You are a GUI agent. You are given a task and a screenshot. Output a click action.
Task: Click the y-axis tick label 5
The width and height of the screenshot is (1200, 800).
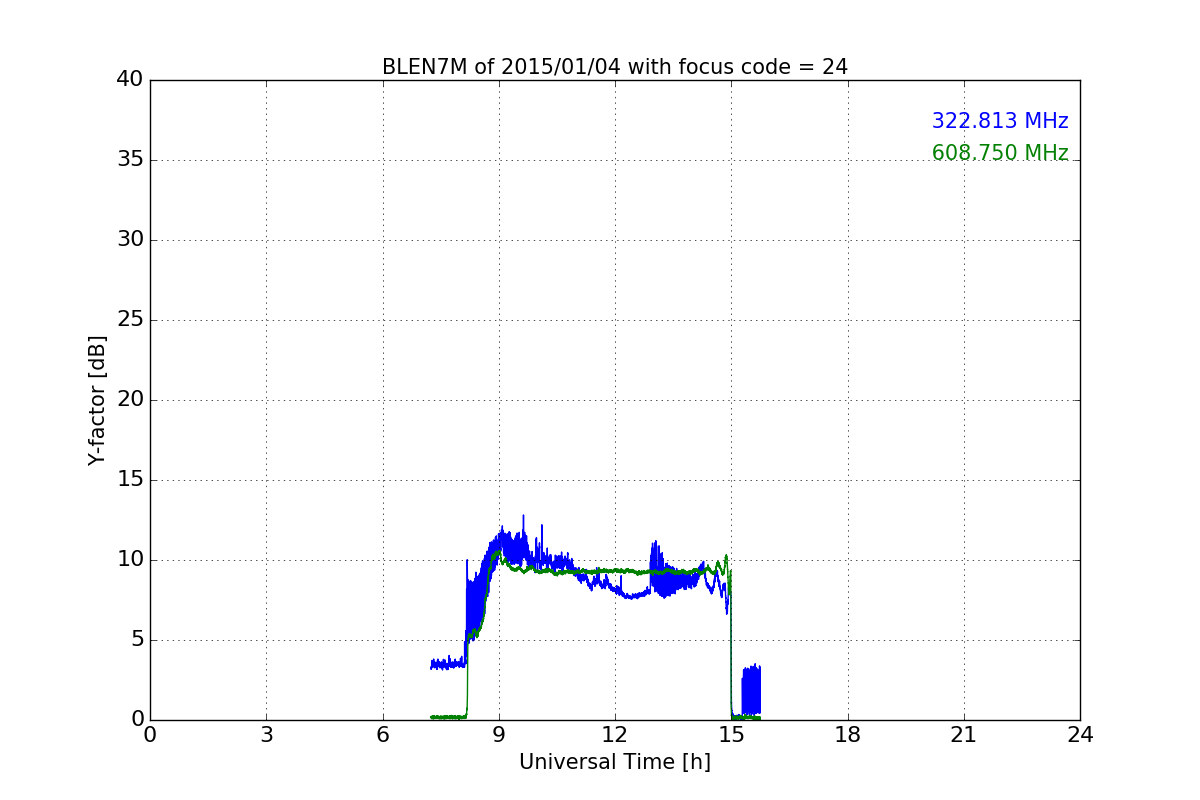coord(137,640)
